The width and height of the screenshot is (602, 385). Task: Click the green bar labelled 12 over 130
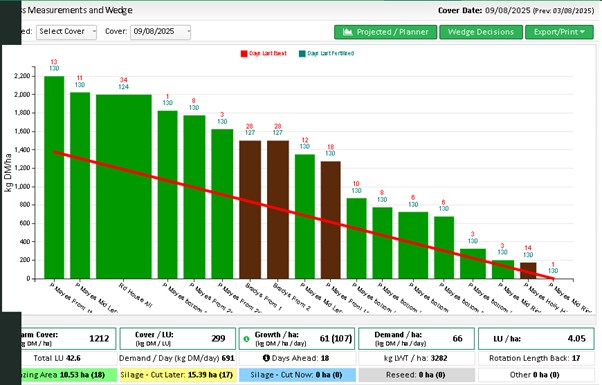305,216
